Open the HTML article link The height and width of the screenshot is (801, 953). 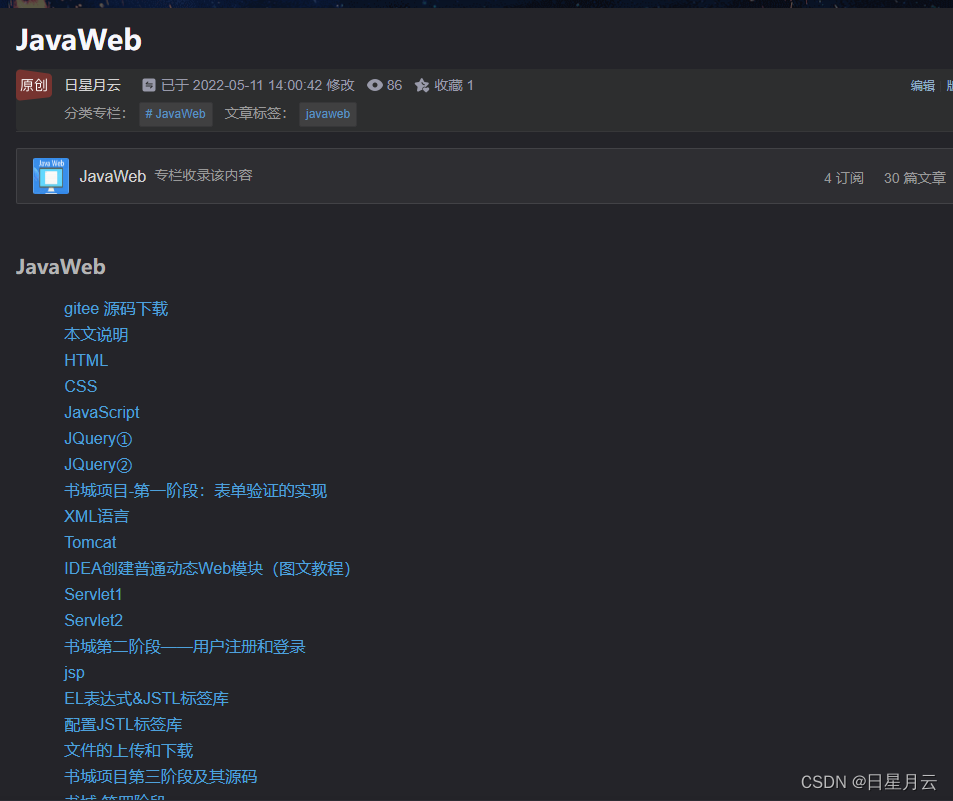click(x=86, y=360)
